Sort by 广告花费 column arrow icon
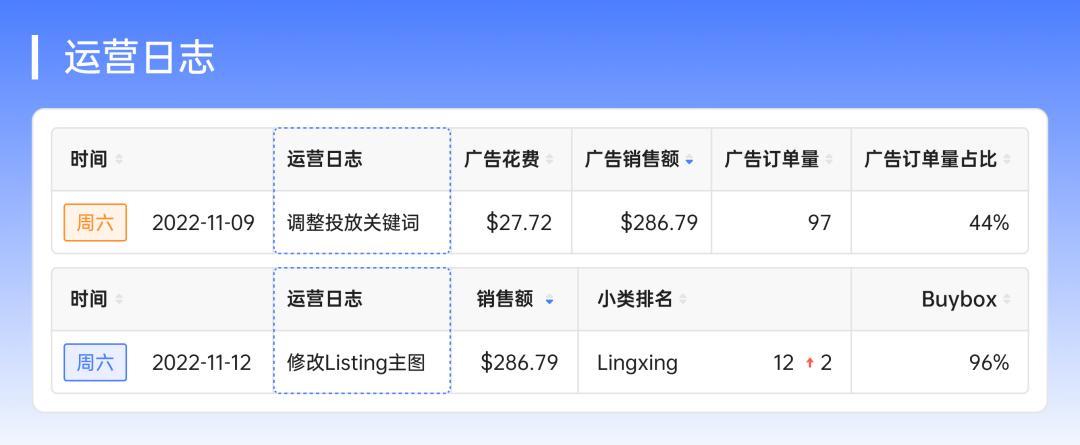 pyautogui.click(x=549, y=160)
